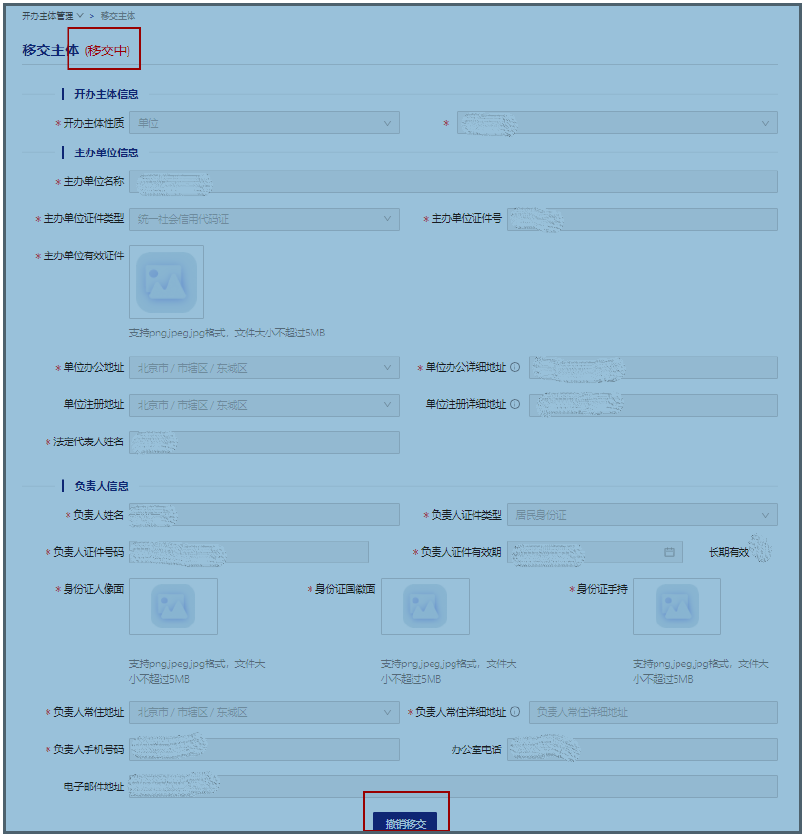Click info icon beside 单位办公详细地址
The image size is (804, 837).
pos(515,367)
